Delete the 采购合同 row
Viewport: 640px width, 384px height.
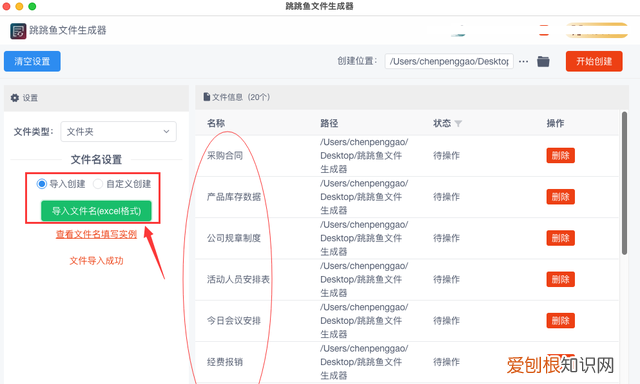pyautogui.click(x=560, y=155)
